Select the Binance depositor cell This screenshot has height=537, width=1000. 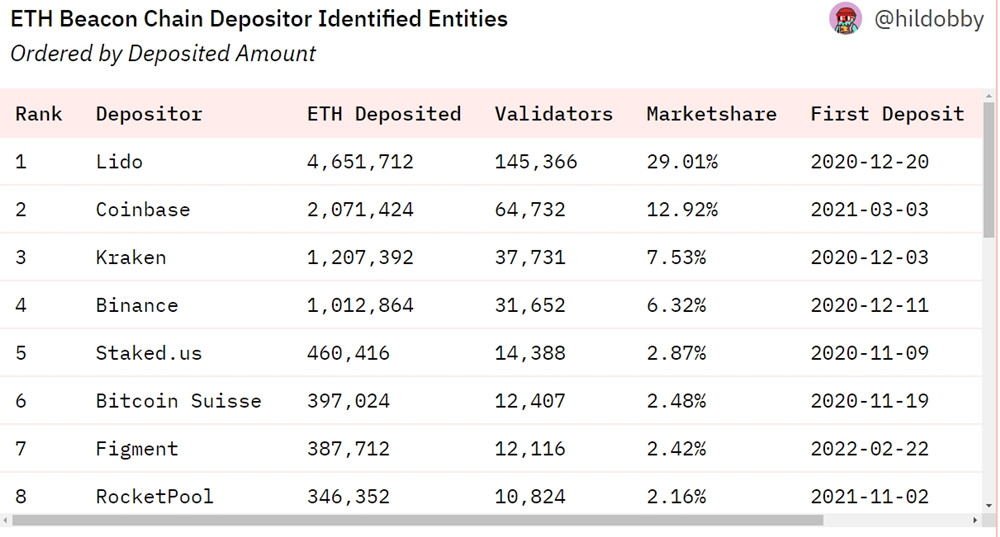click(x=137, y=306)
